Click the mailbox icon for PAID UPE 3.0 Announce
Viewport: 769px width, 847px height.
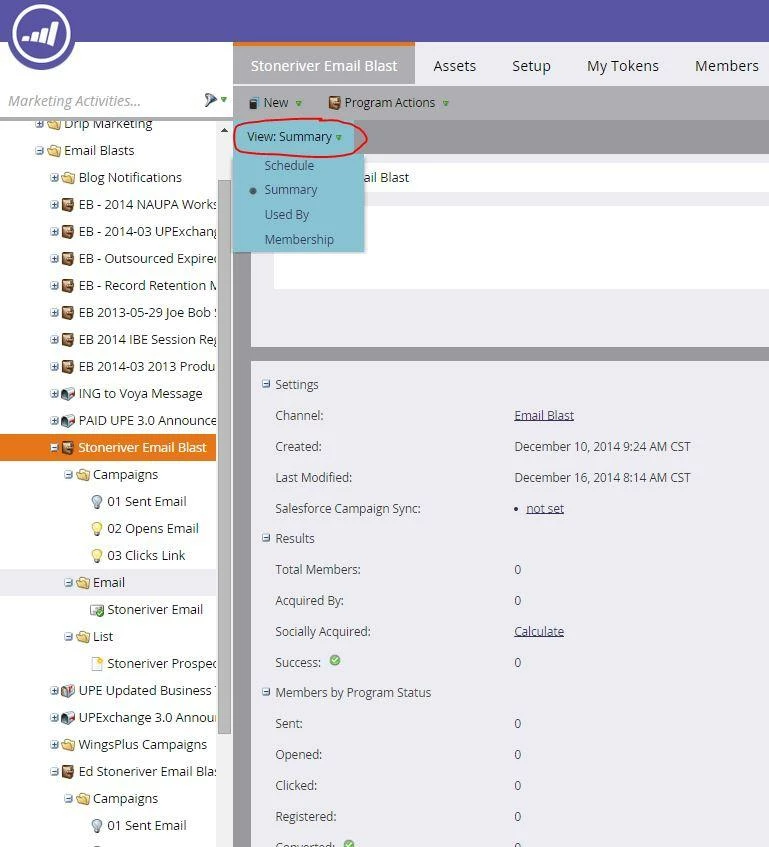tap(68, 421)
